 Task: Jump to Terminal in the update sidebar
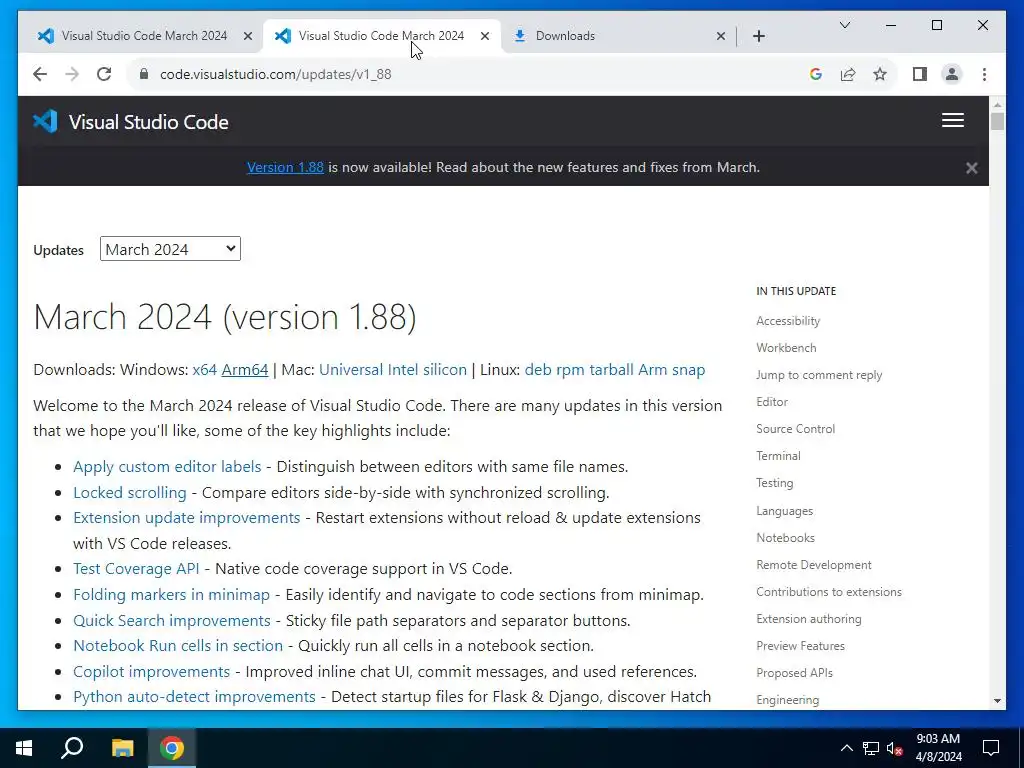778,456
